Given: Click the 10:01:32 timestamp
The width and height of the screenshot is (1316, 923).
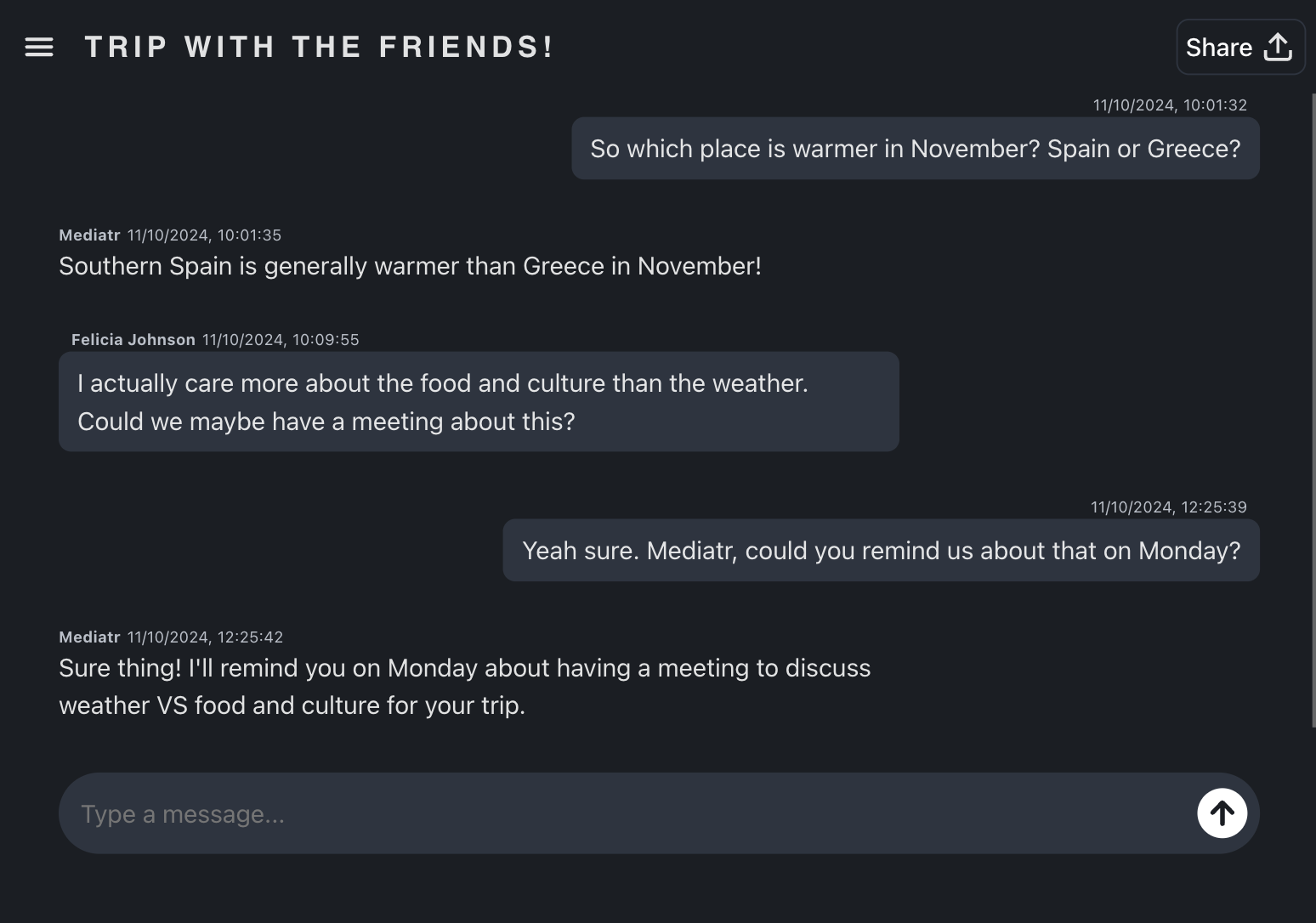Looking at the screenshot, I should tap(1169, 105).
